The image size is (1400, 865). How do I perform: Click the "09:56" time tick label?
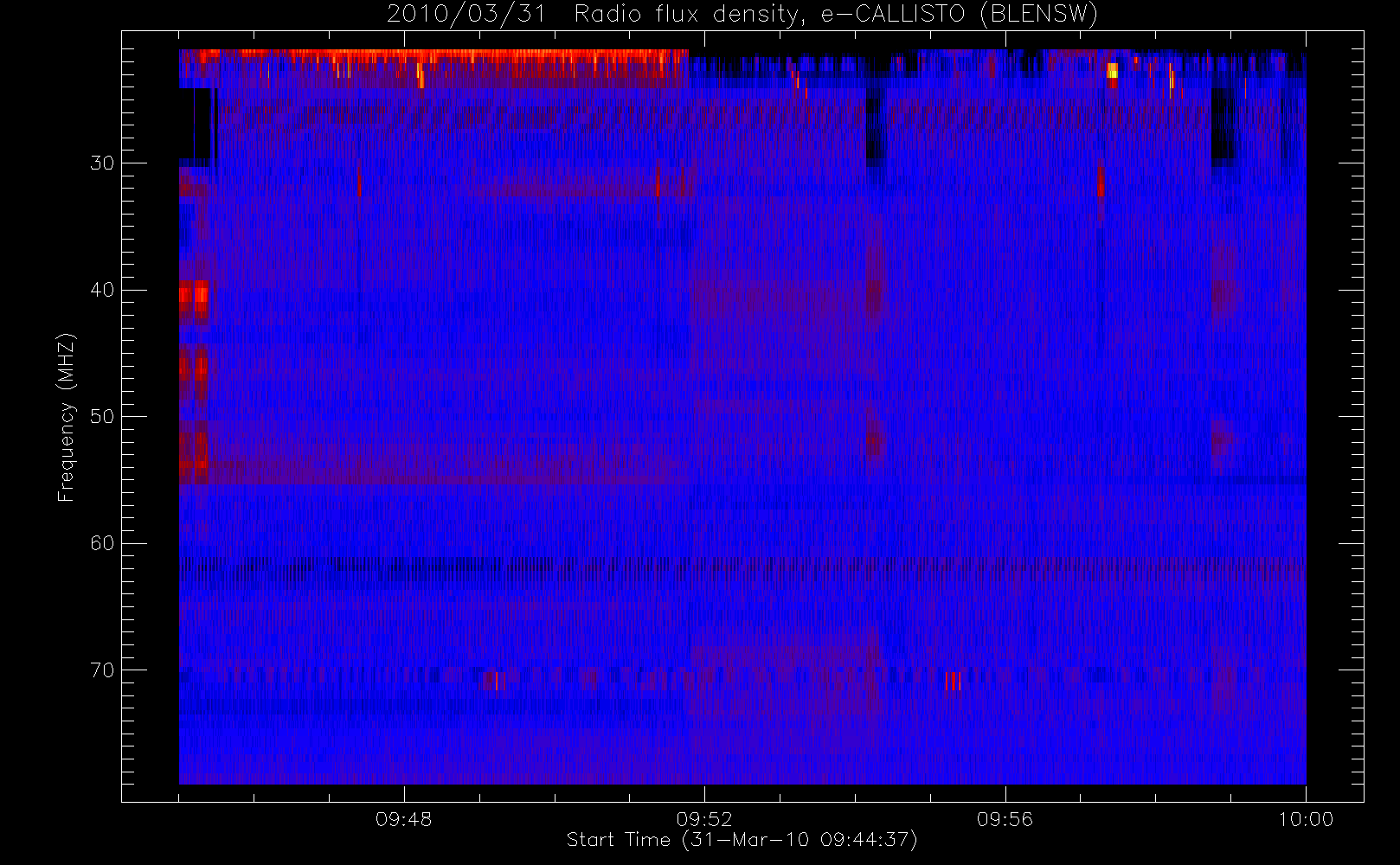[1005, 819]
